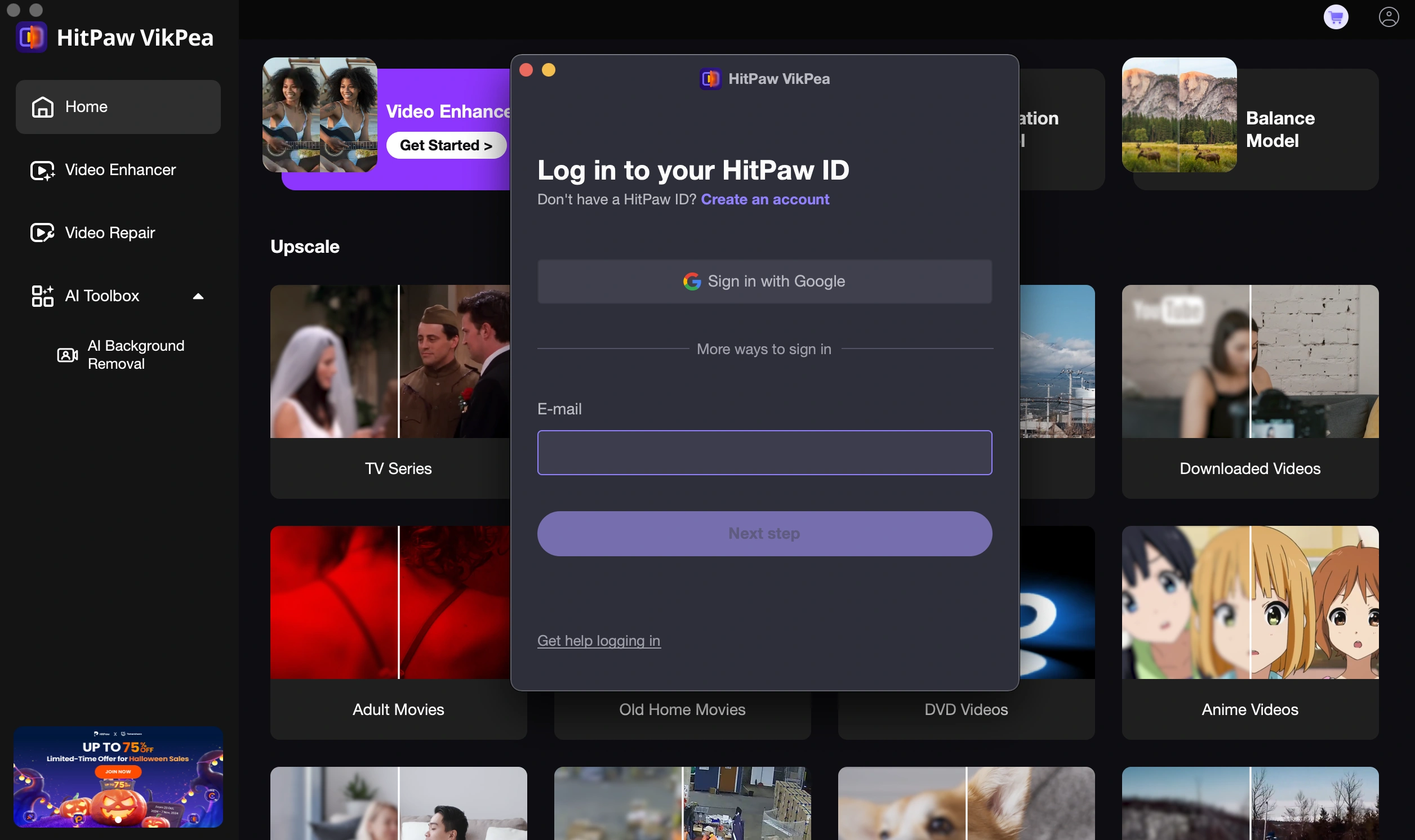Open the Halloween Sales promo banner

pos(118,777)
